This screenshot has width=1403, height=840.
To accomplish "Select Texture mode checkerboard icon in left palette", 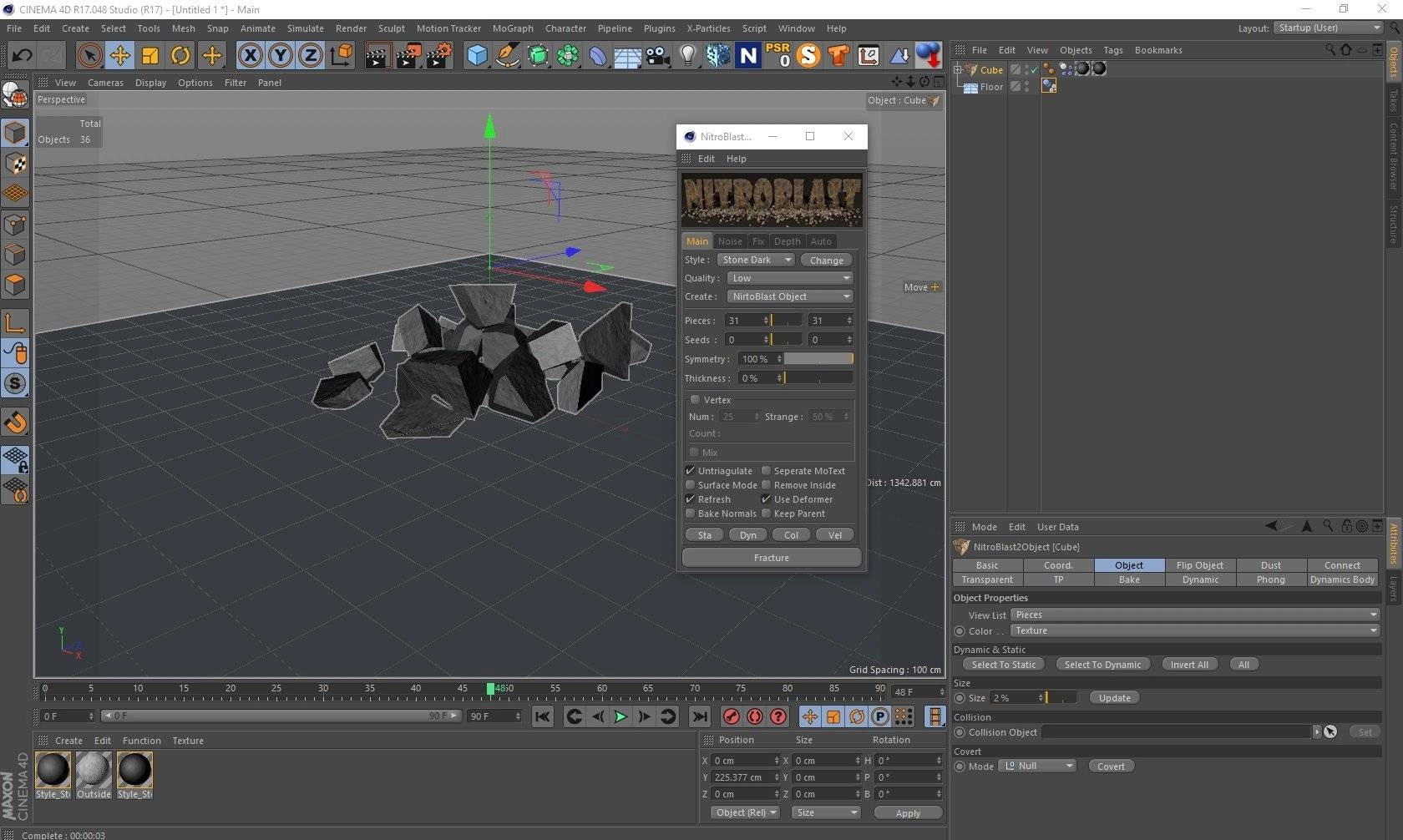I will tap(15, 164).
